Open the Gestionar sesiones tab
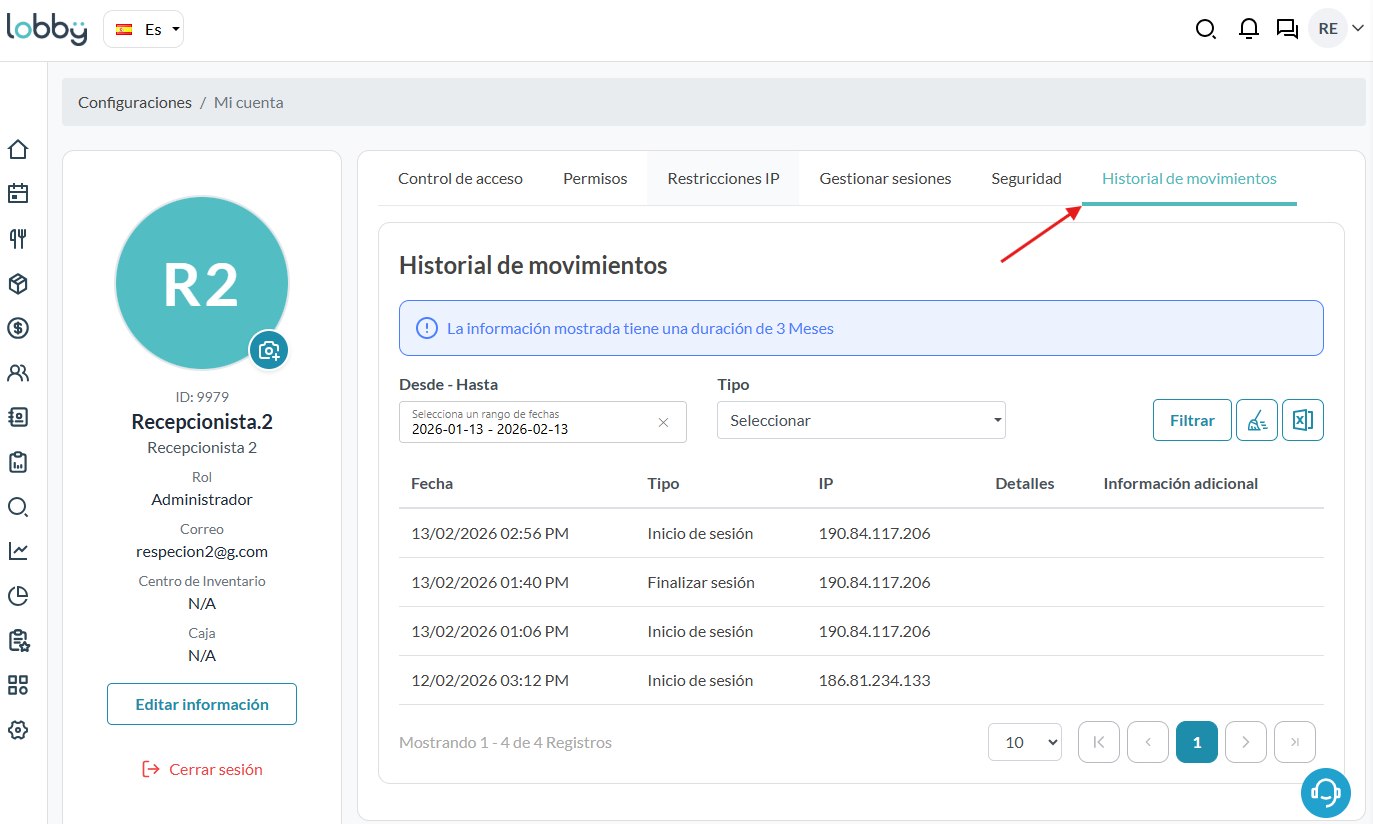The width and height of the screenshot is (1373, 824). pos(885,179)
